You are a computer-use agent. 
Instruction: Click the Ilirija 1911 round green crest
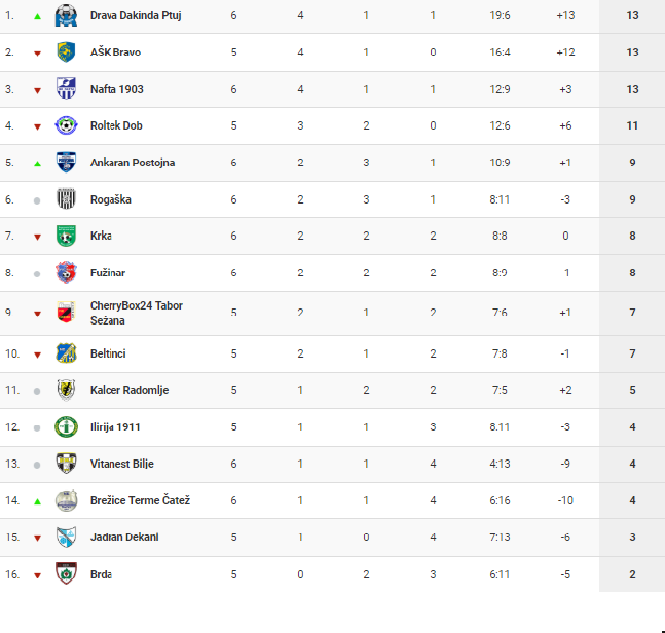click(x=66, y=427)
